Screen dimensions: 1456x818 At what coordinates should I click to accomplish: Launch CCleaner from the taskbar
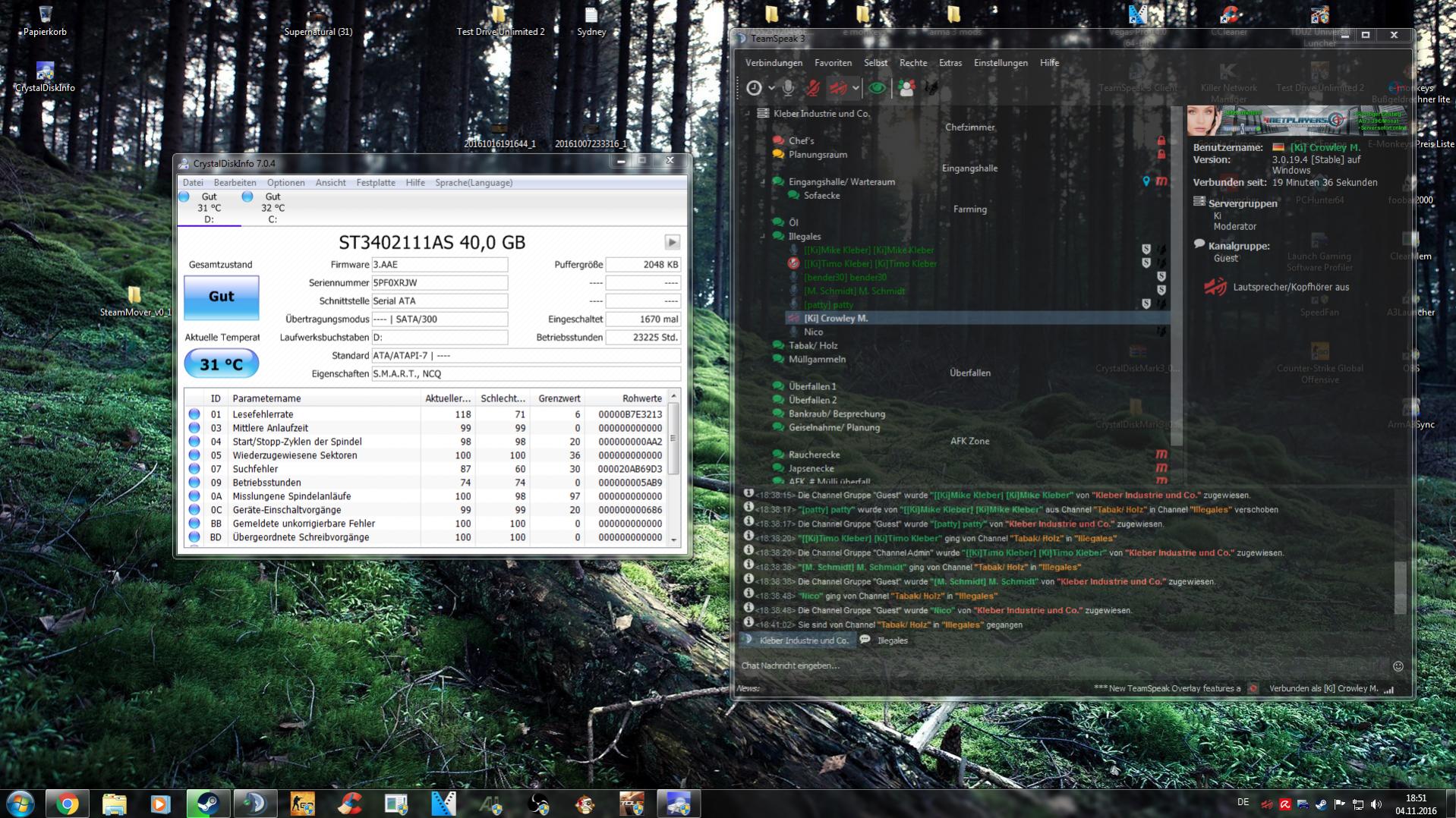pos(349,804)
